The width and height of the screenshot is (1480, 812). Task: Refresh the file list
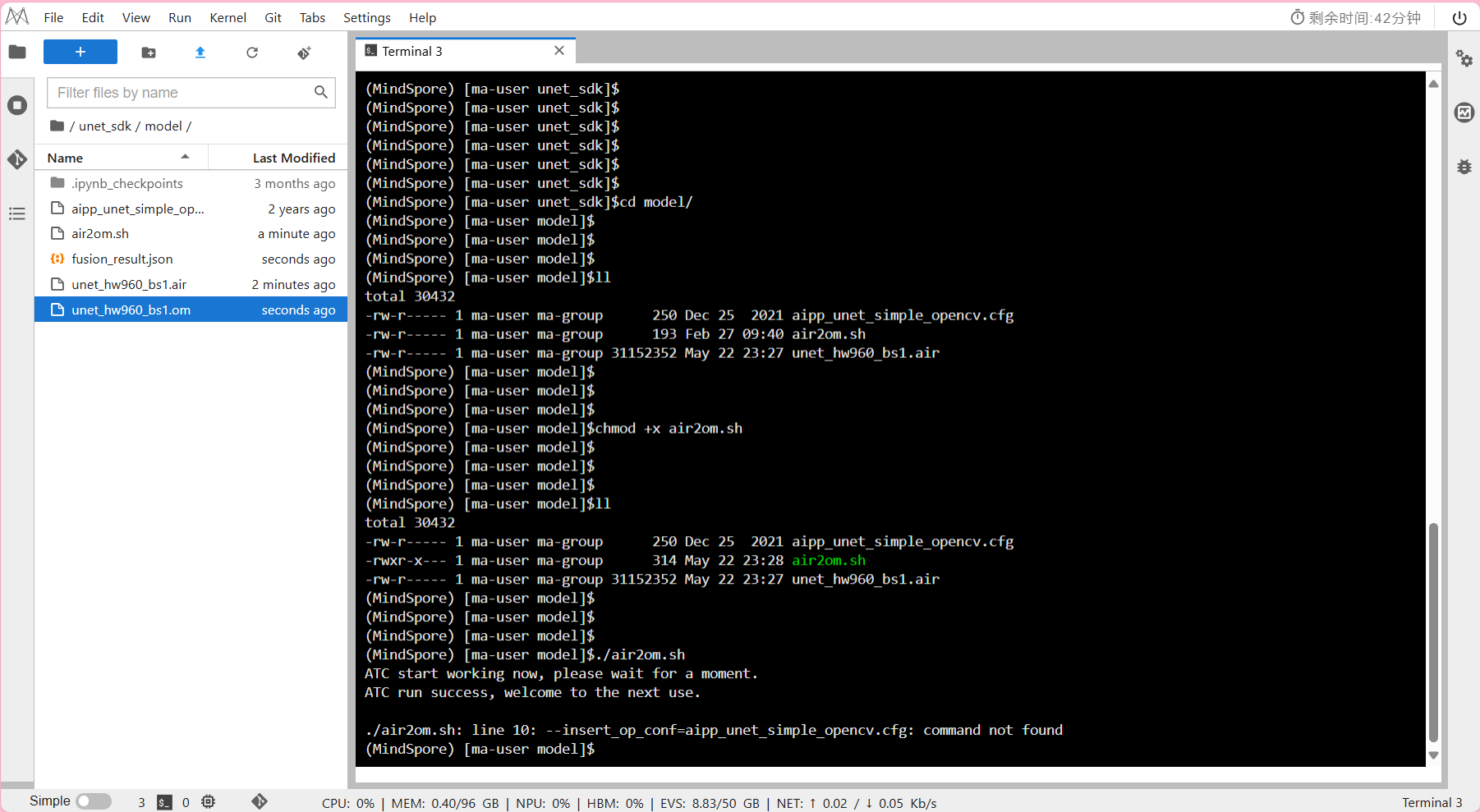point(252,53)
